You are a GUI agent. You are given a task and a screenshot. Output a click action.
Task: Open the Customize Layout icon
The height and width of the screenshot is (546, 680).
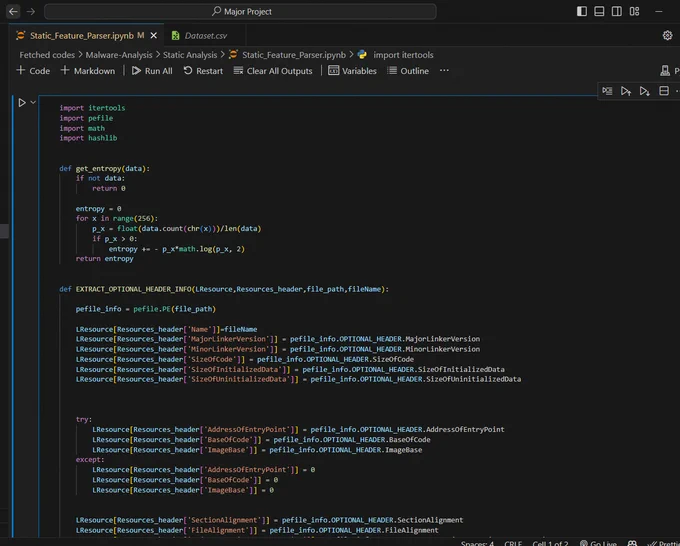(x=634, y=11)
